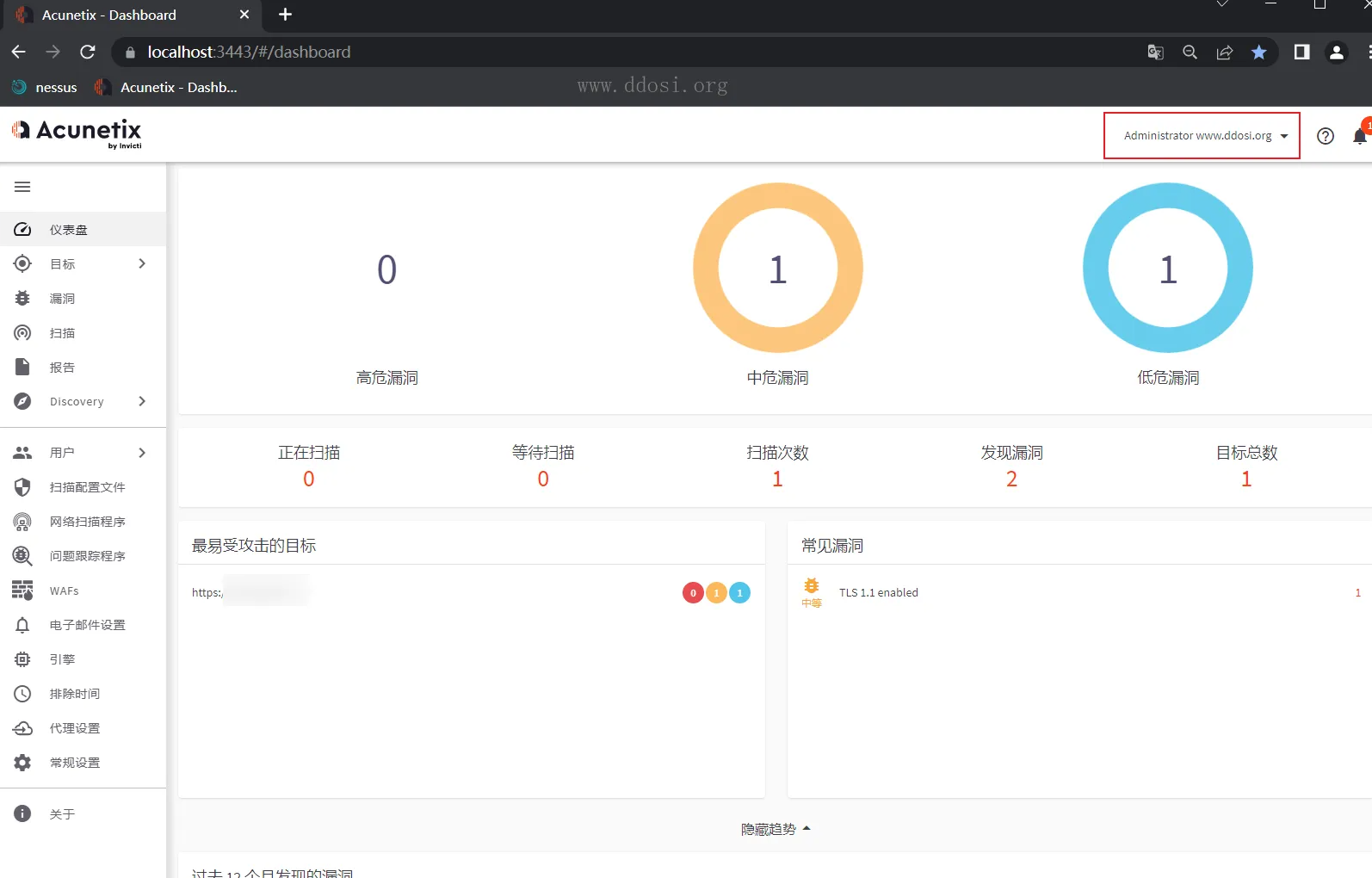
Task: Select the 扫描 radar icon
Action: coord(22,332)
